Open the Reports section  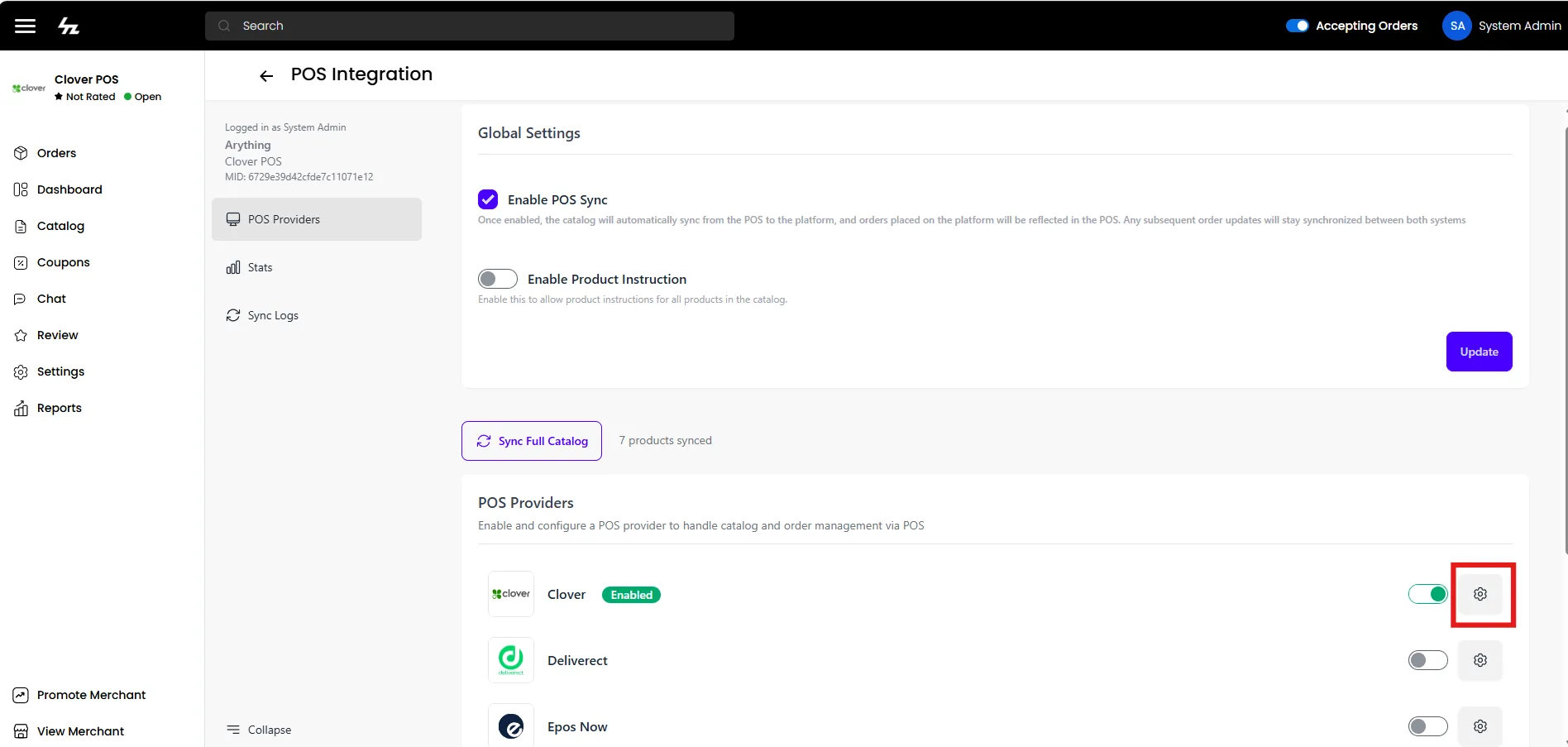[x=48, y=408]
